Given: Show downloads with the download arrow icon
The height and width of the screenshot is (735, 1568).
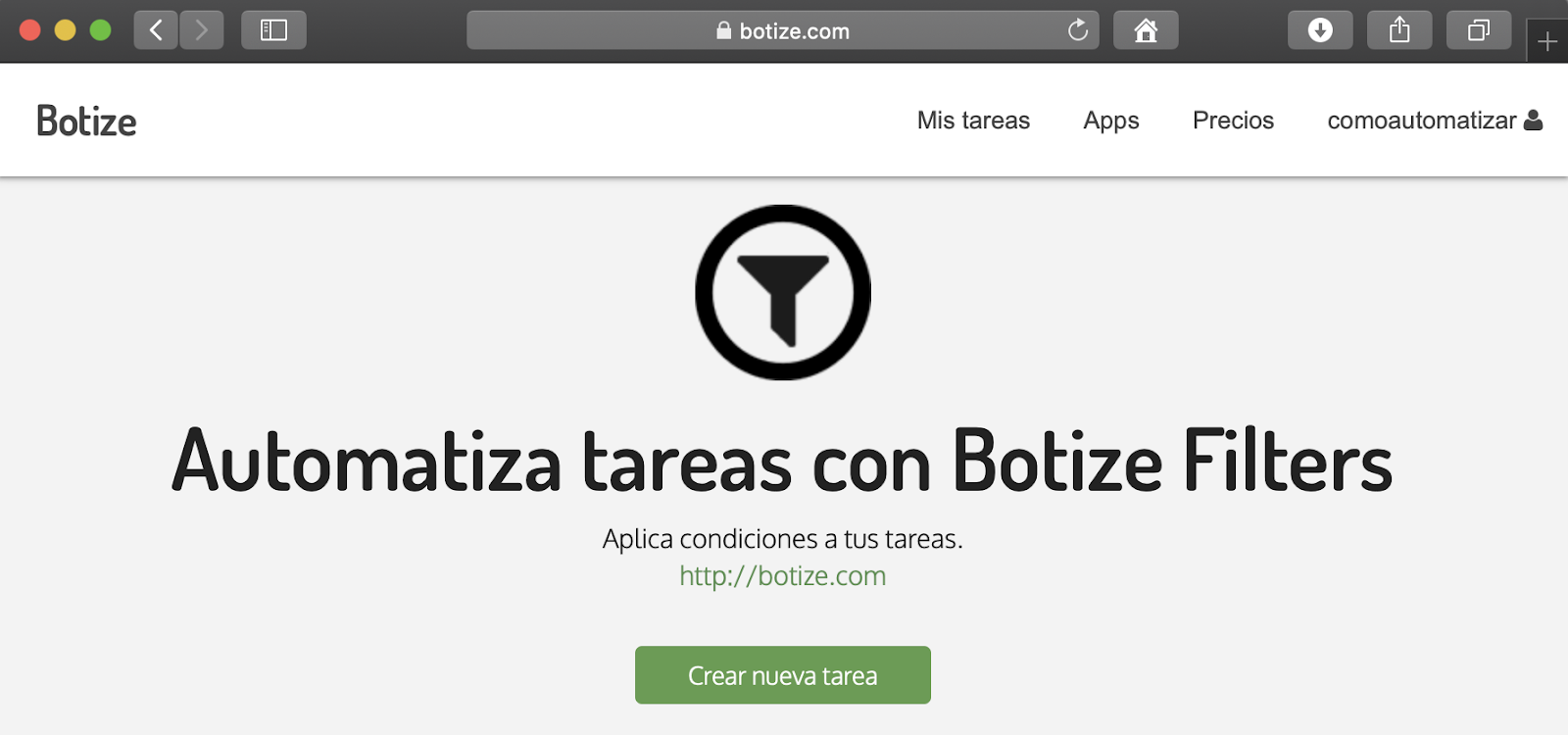Looking at the screenshot, I should click(x=1320, y=30).
